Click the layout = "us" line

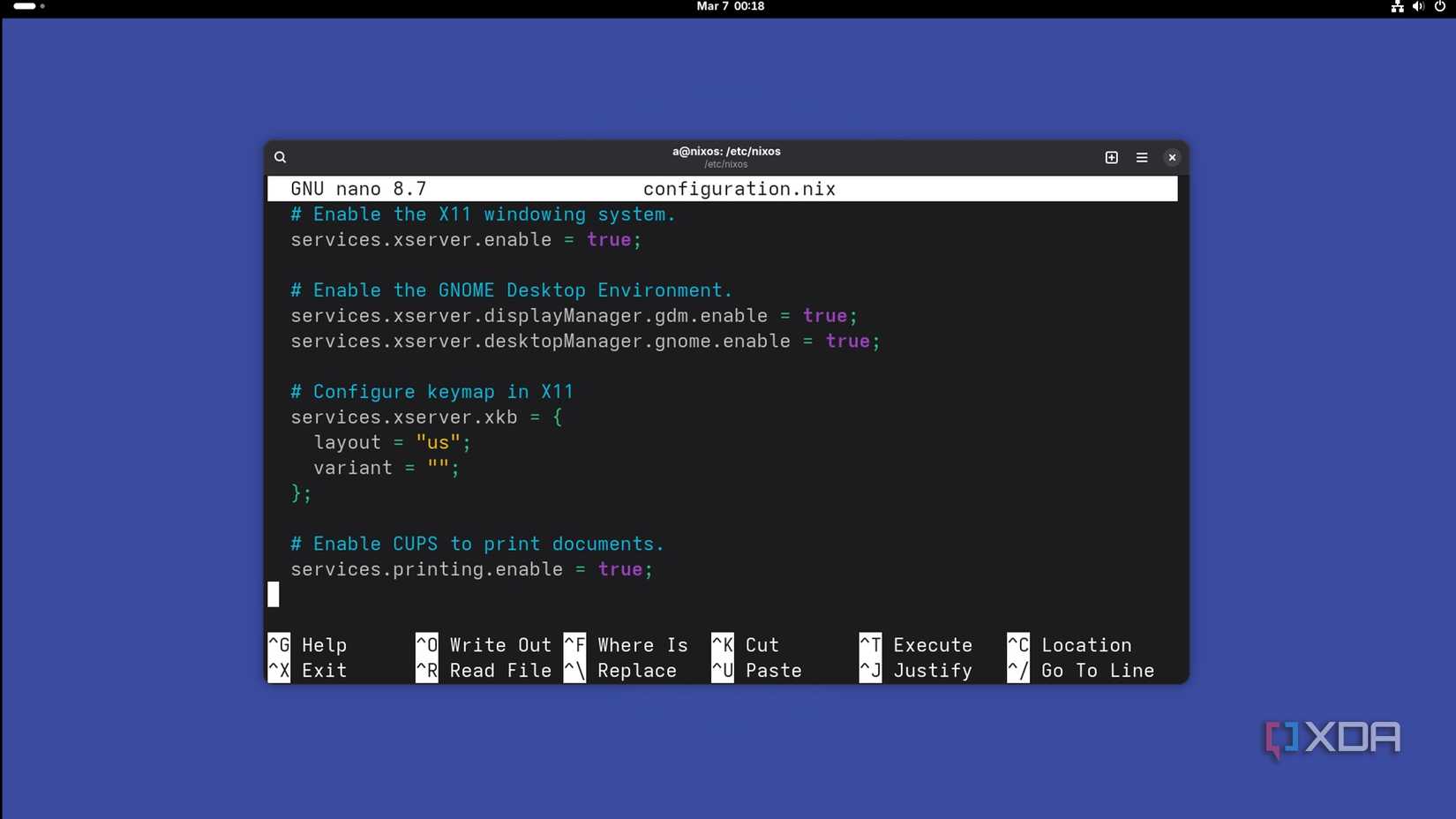[x=393, y=443]
